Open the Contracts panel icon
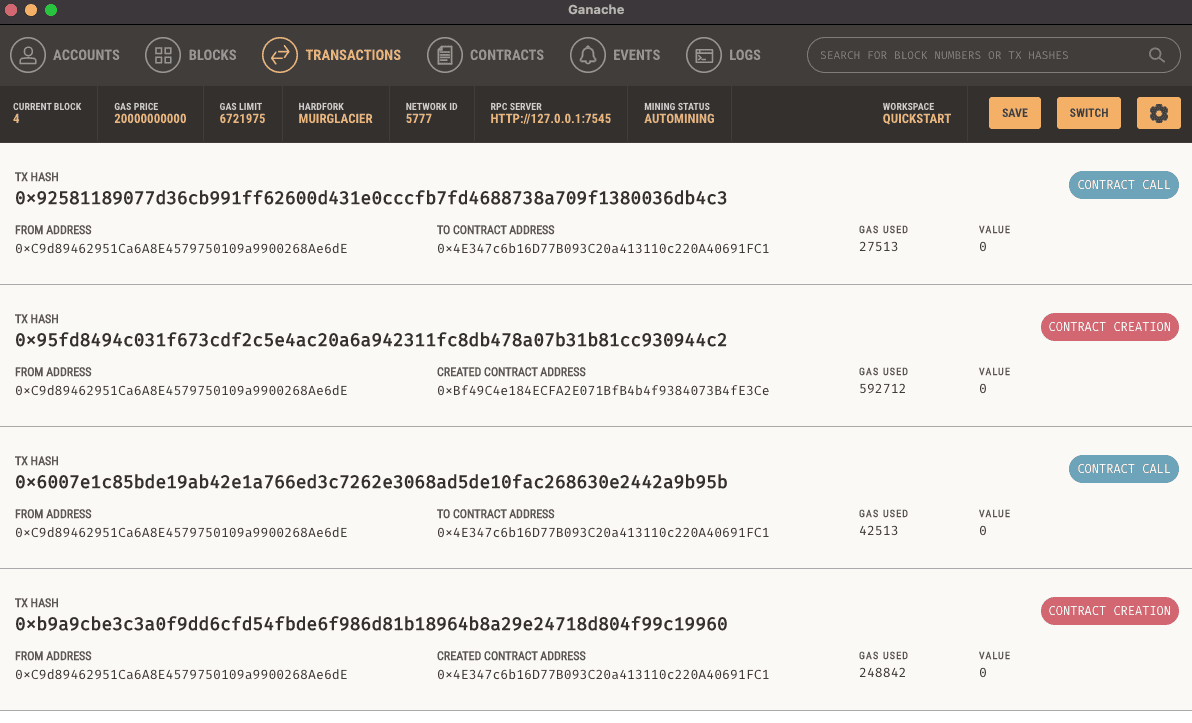This screenshot has width=1192, height=723. 444,55
